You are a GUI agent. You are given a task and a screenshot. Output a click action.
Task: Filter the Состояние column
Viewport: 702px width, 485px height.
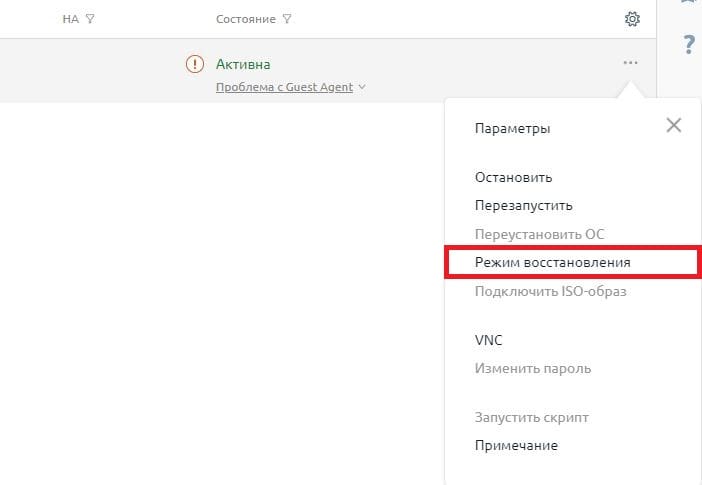click(x=287, y=19)
